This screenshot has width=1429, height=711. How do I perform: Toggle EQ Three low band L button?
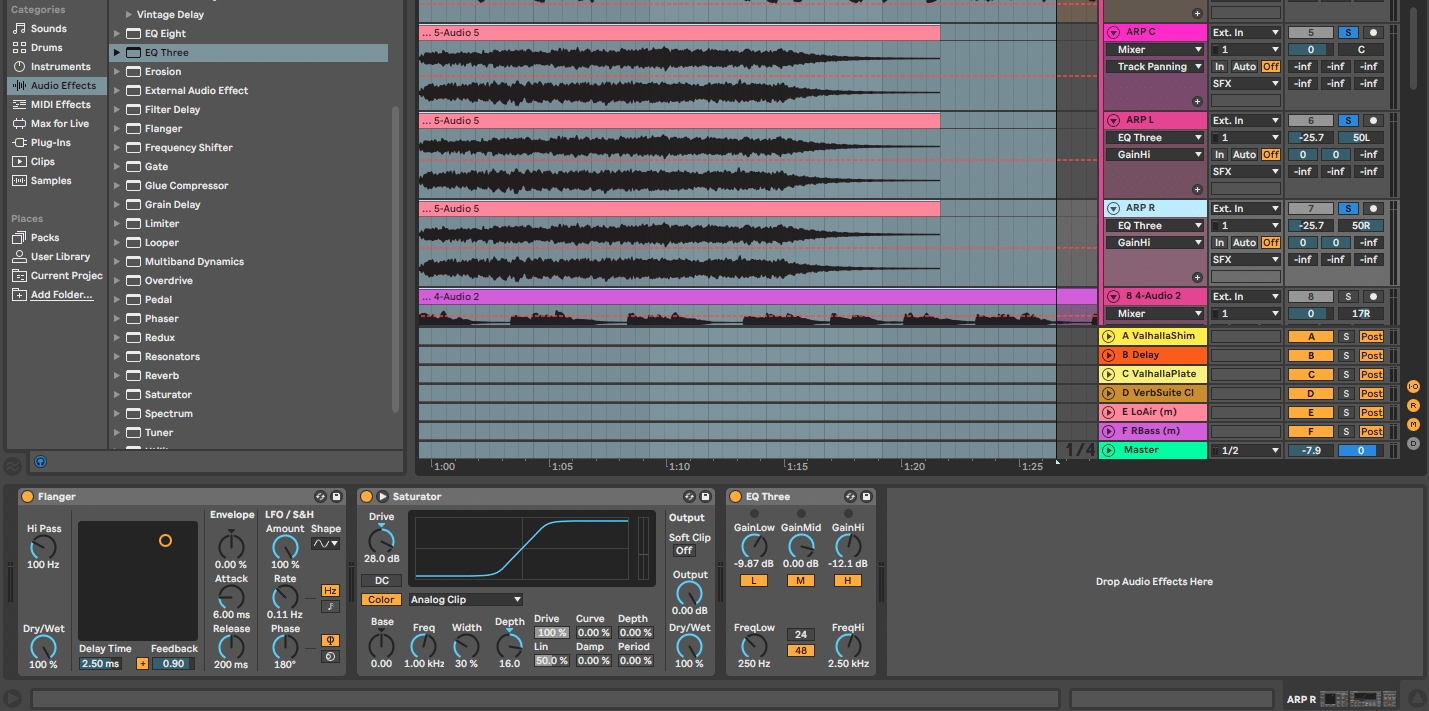(753, 581)
